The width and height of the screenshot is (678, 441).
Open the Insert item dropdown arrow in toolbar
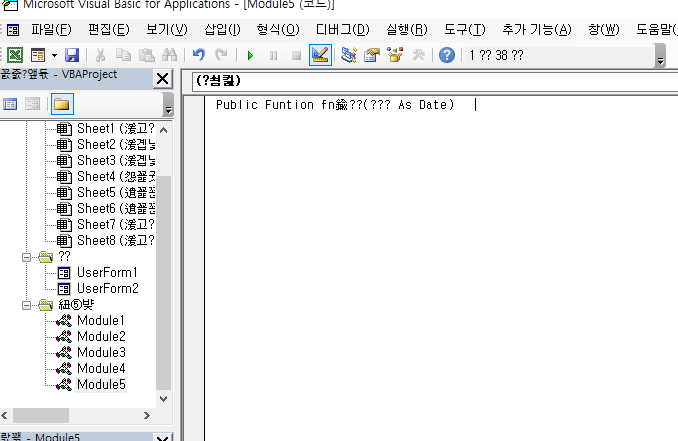[53, 55]
